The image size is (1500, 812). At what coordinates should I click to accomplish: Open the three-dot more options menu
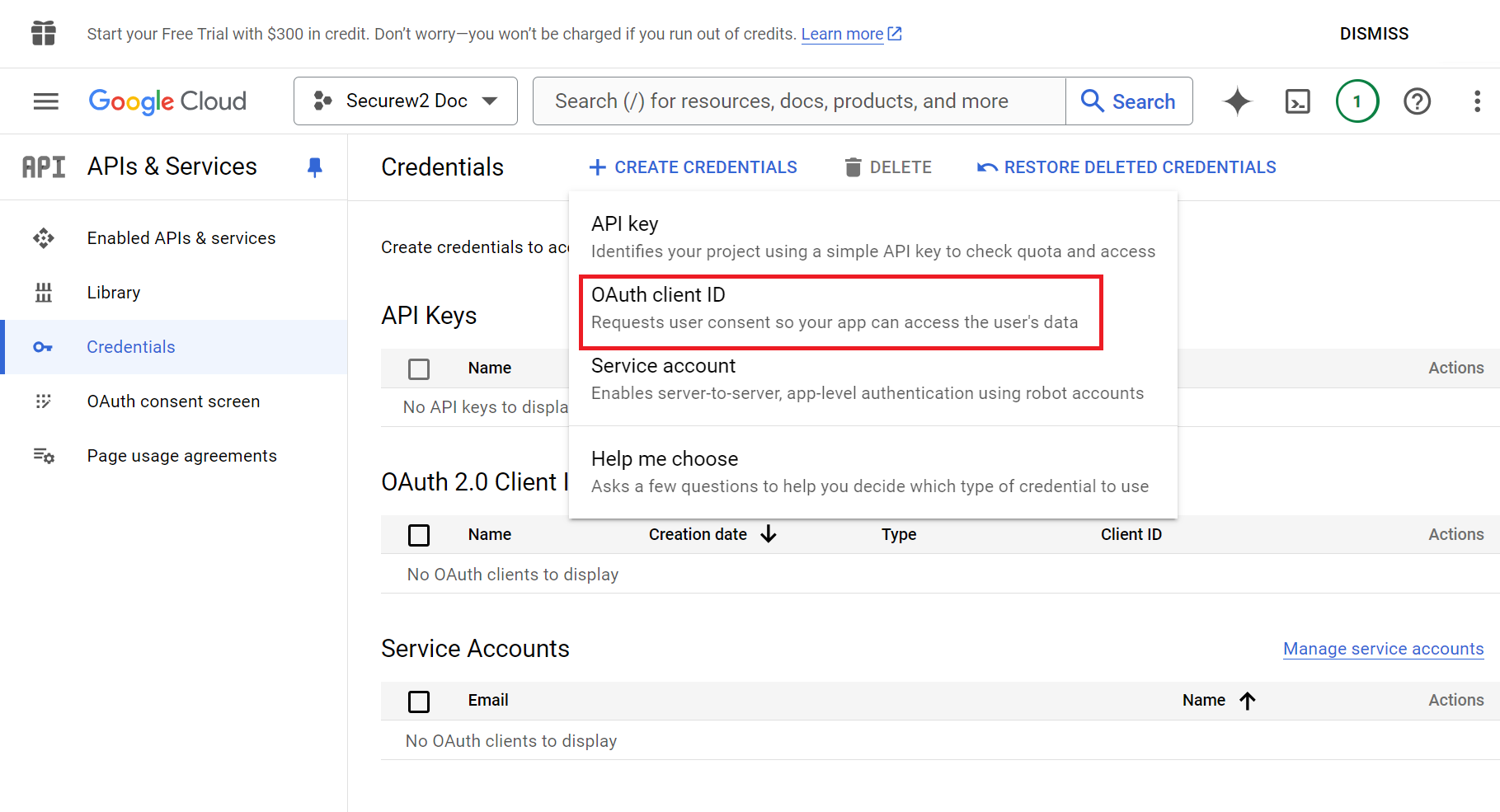tap(1477, 101)
